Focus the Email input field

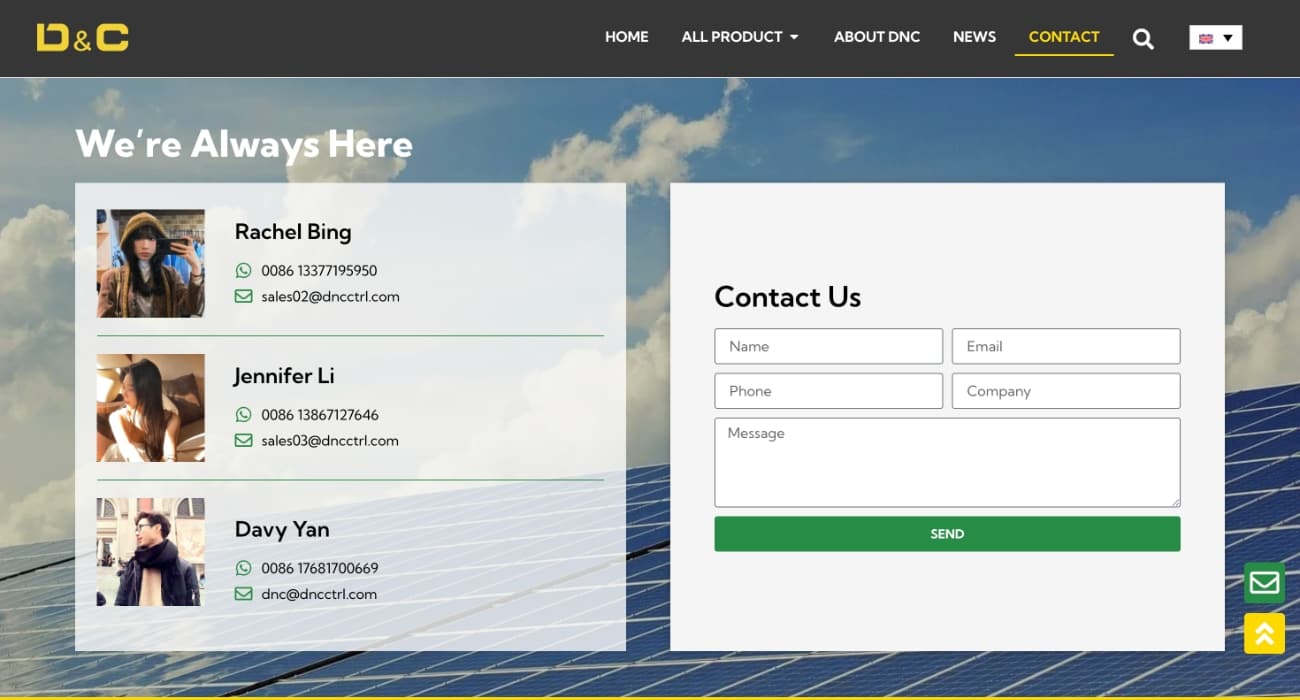pos(1066,346)
